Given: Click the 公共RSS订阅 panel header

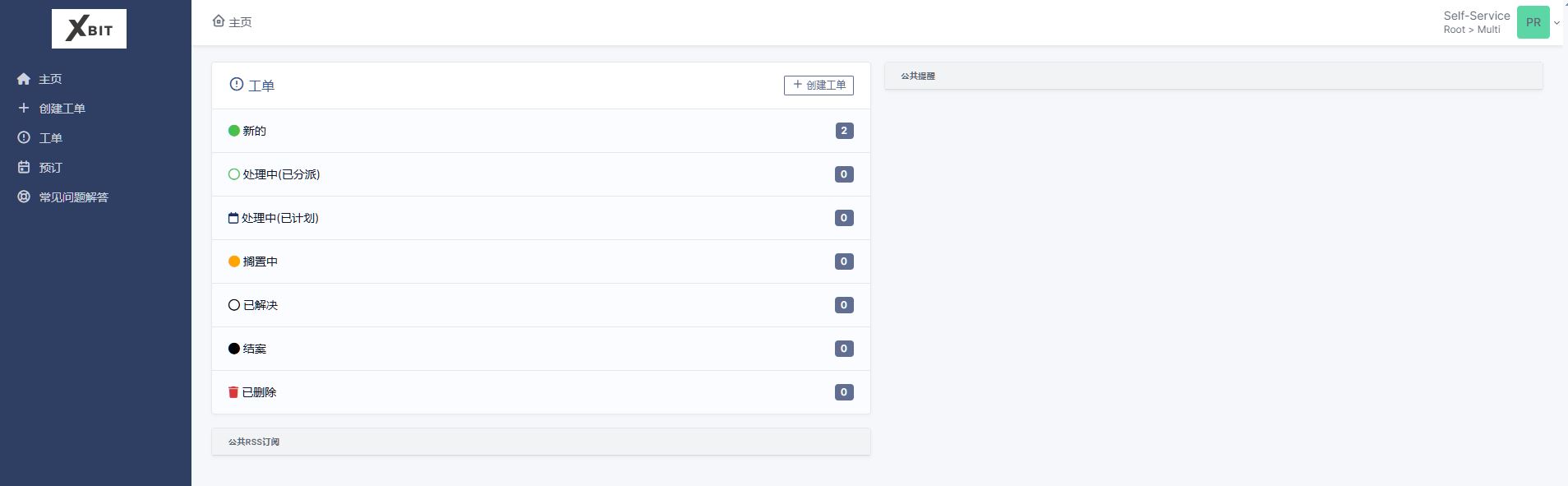Looking at the screenshot, I should [541, 442].
